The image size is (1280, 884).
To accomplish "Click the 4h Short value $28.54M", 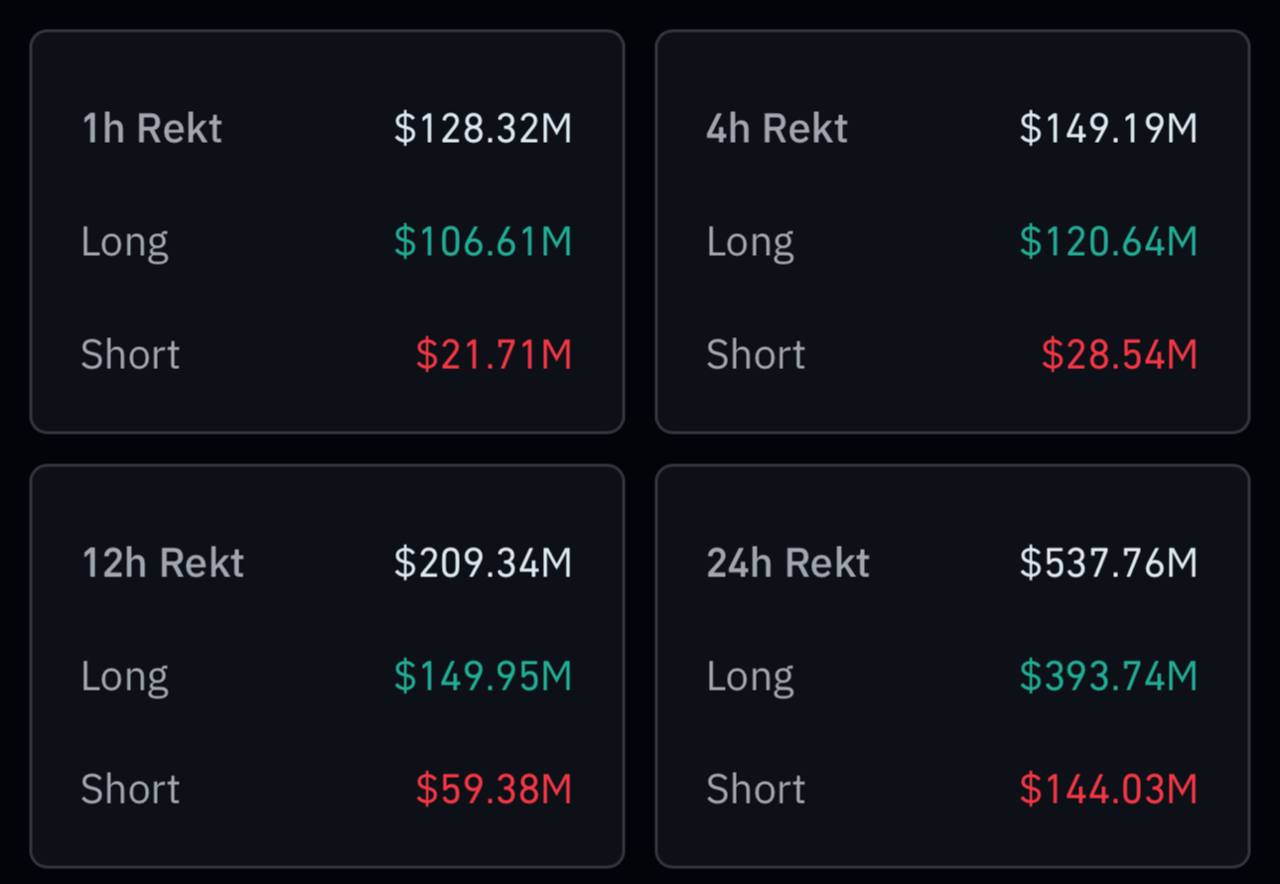I will tap(1119, 355).
